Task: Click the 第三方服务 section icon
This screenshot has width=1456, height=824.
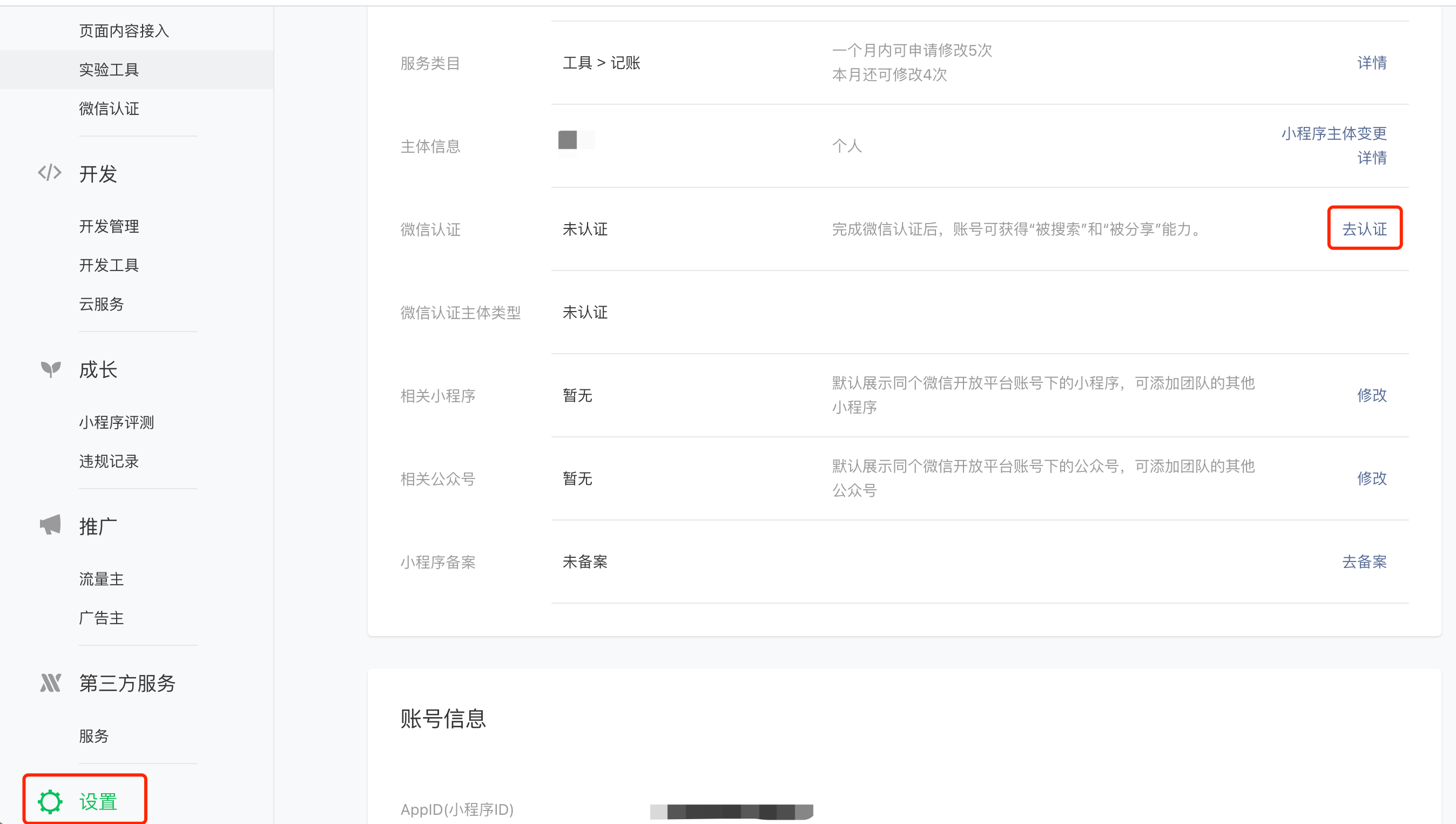Action: (50, 683)
